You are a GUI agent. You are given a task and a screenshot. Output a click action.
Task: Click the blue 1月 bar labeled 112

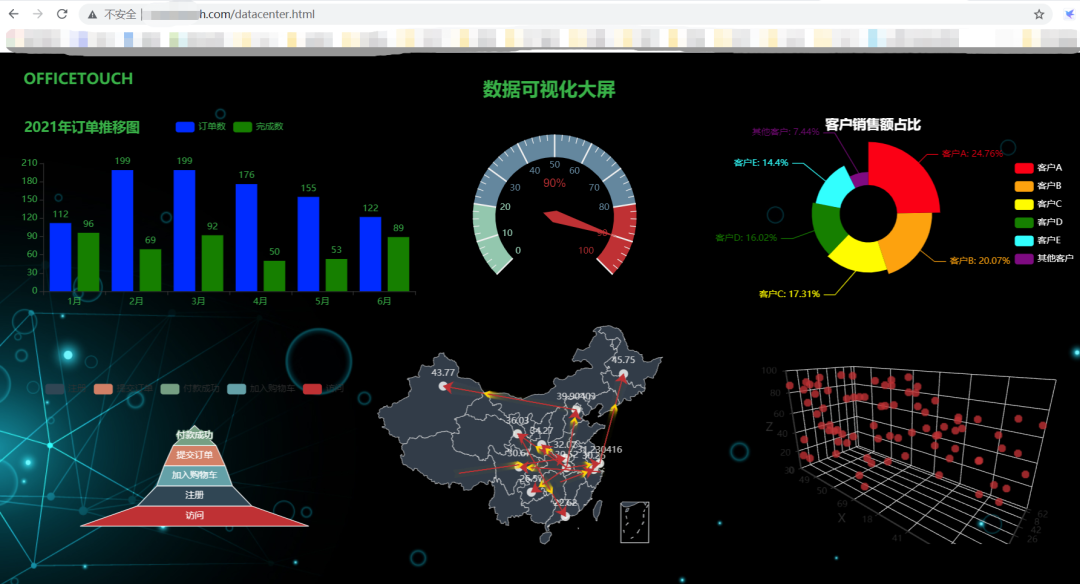[x=61, y=257]
